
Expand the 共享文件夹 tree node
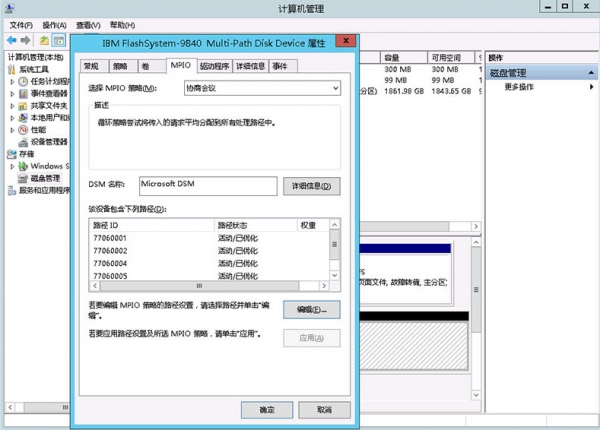pos(12,106)
